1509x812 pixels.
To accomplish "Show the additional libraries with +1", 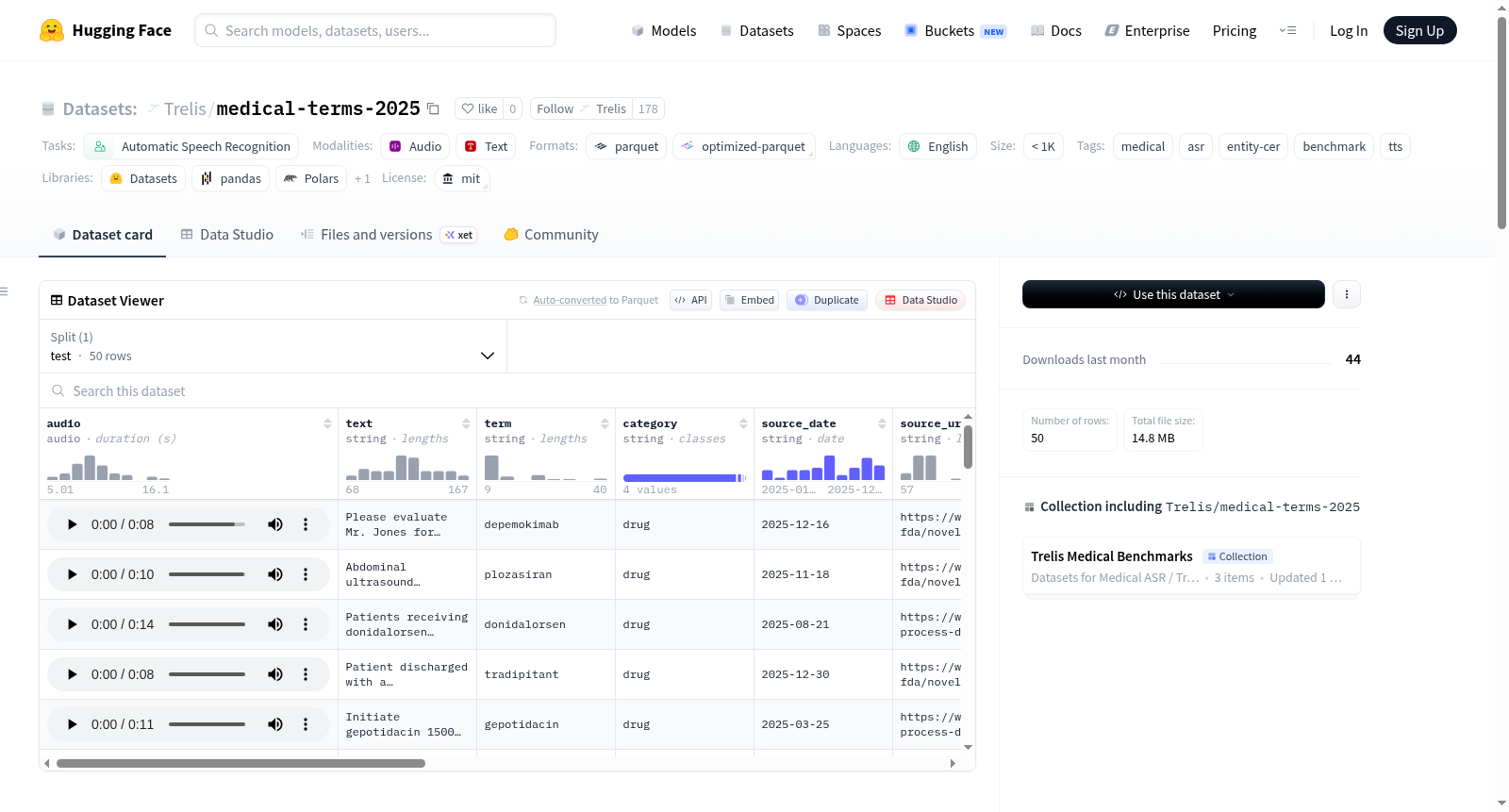I will coord(362,178).
